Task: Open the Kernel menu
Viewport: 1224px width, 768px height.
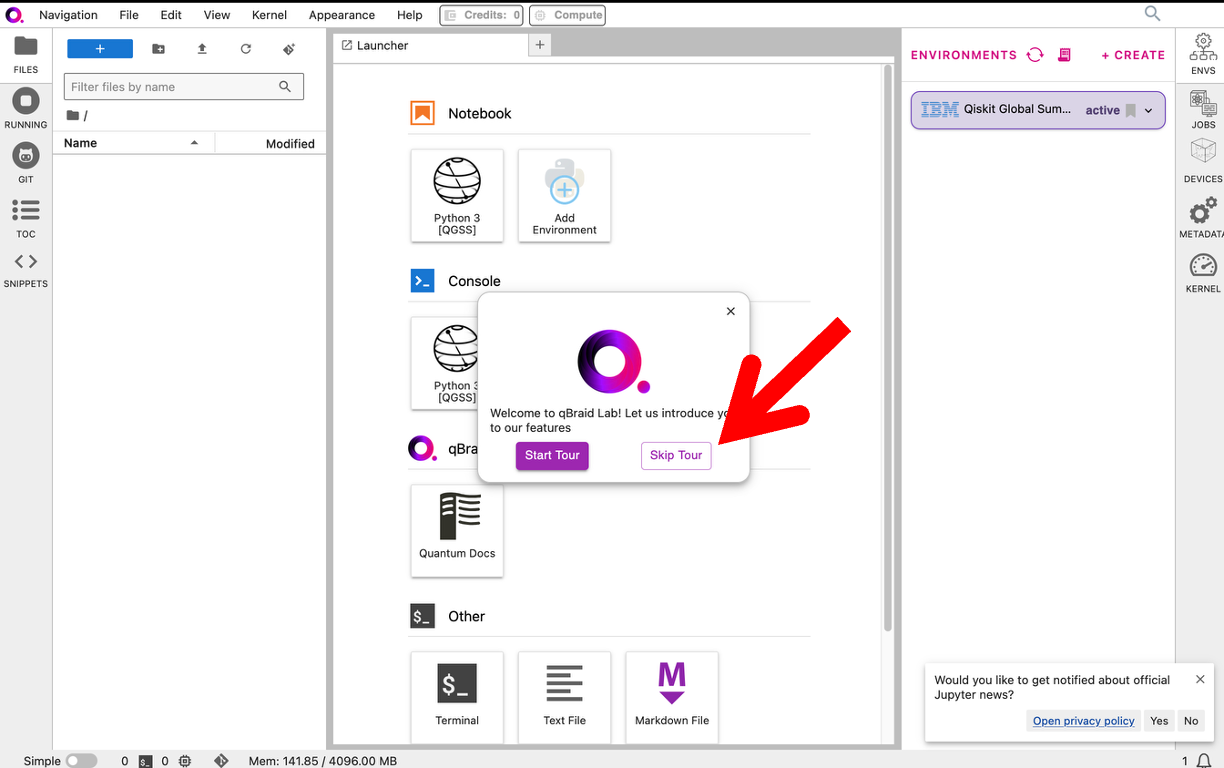Action: point(269,15)
